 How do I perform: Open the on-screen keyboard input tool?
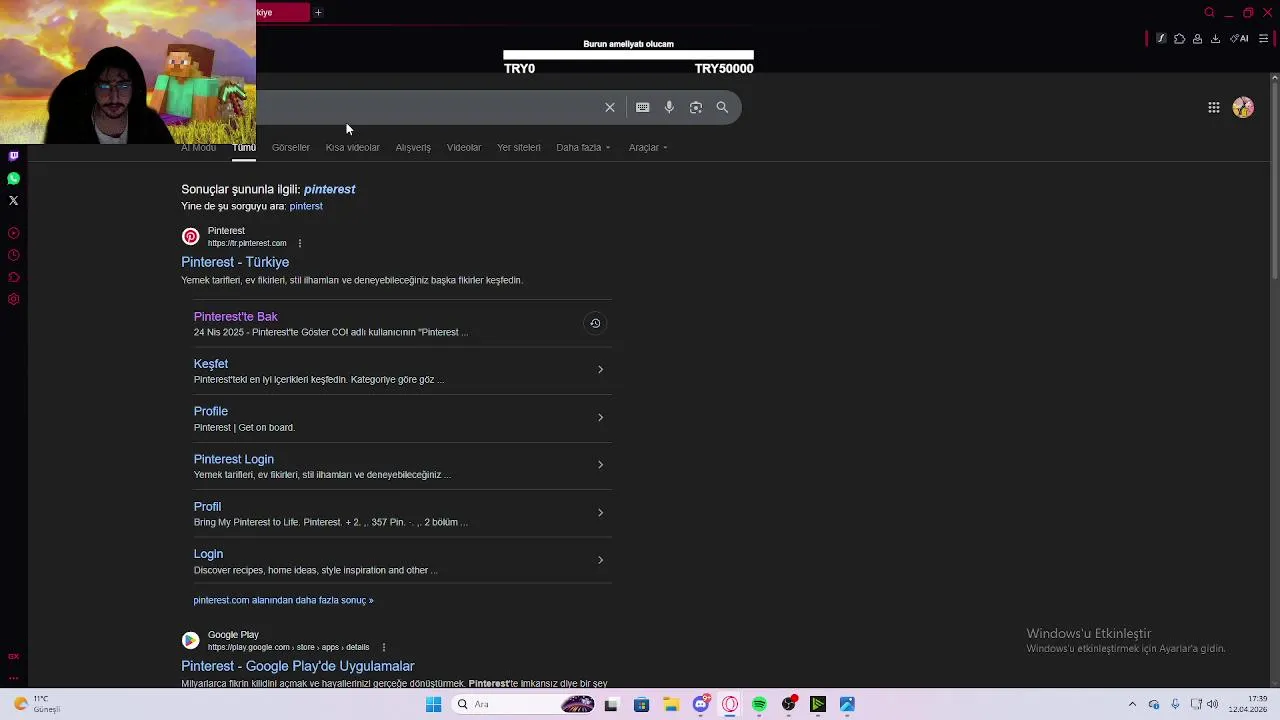[643, 107]
